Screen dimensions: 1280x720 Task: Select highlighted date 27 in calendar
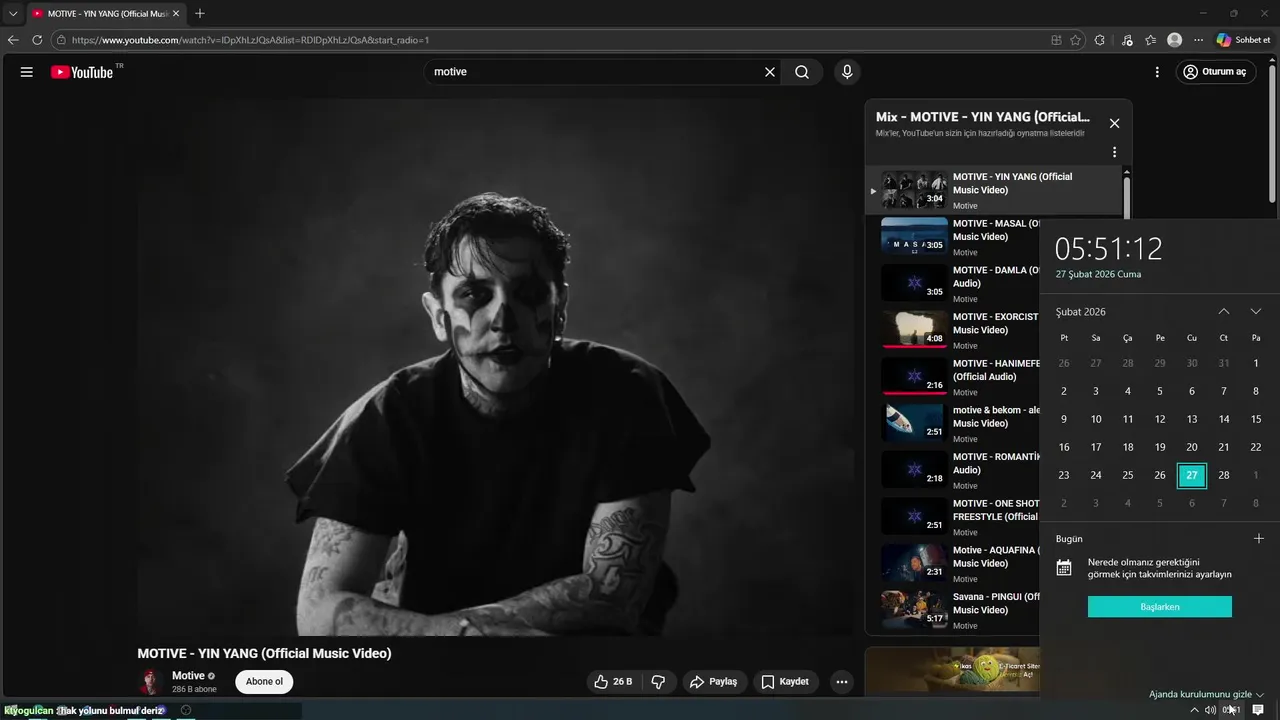click(1192, 475)
